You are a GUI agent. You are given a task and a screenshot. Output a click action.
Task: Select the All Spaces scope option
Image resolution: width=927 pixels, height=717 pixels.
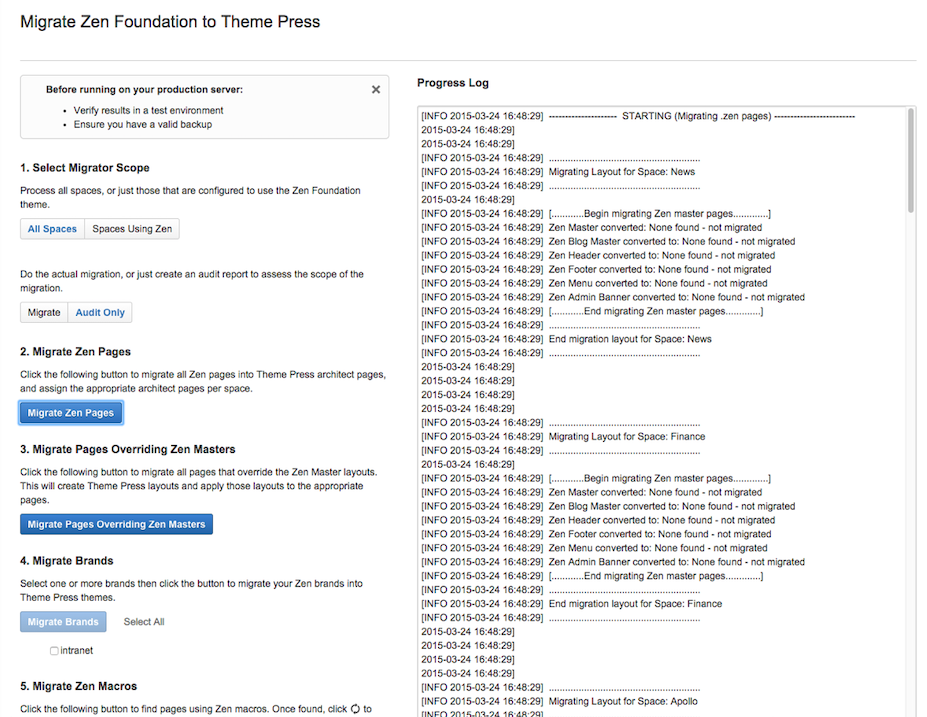pyautogui.click(x=52, y=229)
